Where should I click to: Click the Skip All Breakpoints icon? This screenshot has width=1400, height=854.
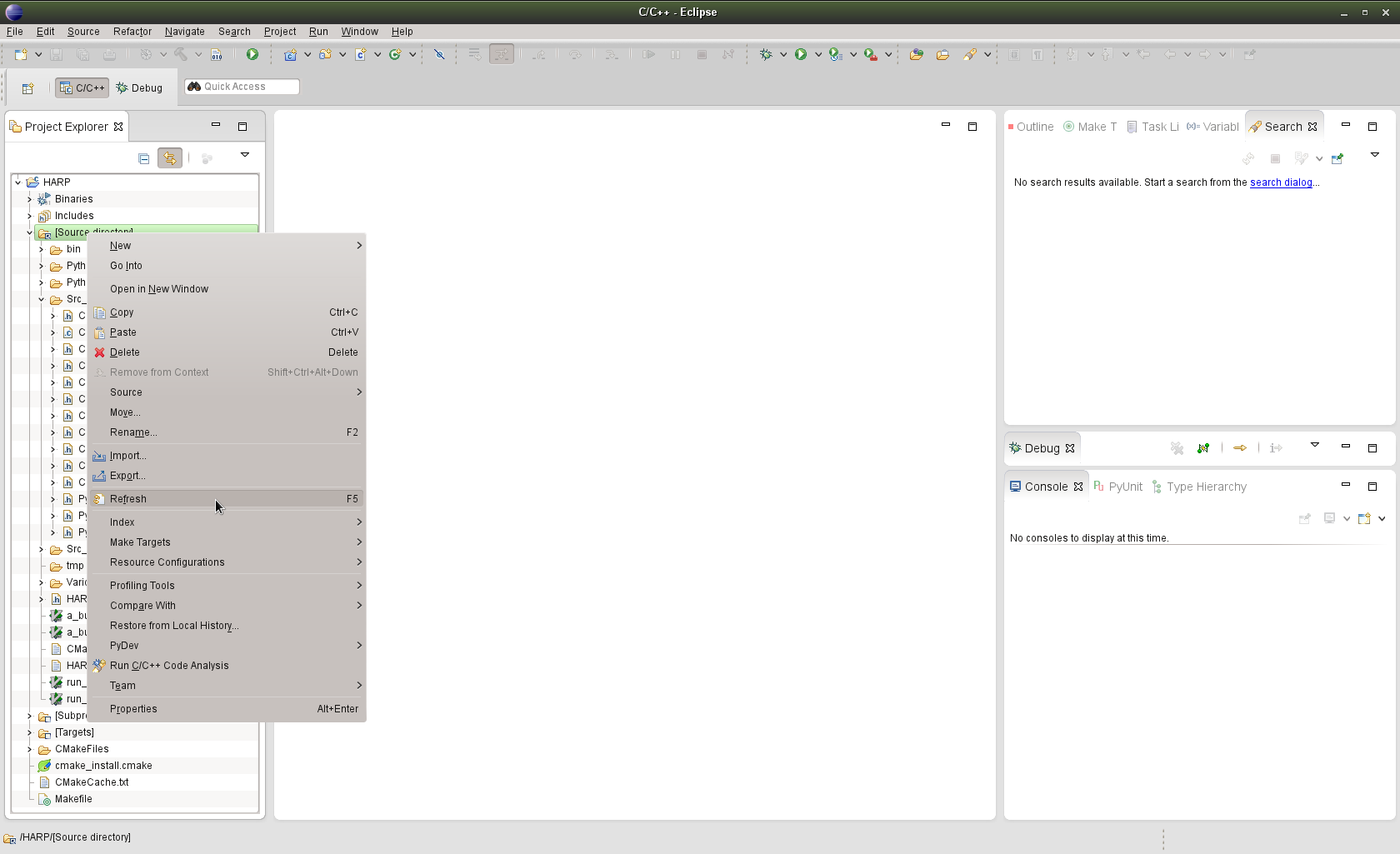coord(439,54)
